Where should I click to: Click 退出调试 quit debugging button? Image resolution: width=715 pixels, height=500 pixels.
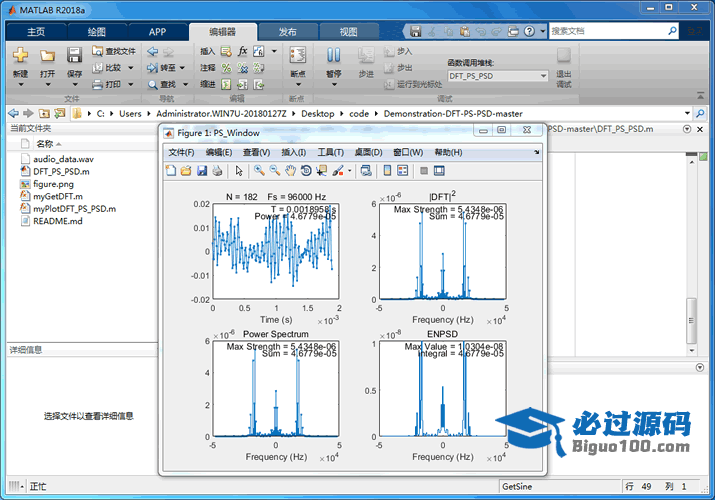(x=564, y=67)
